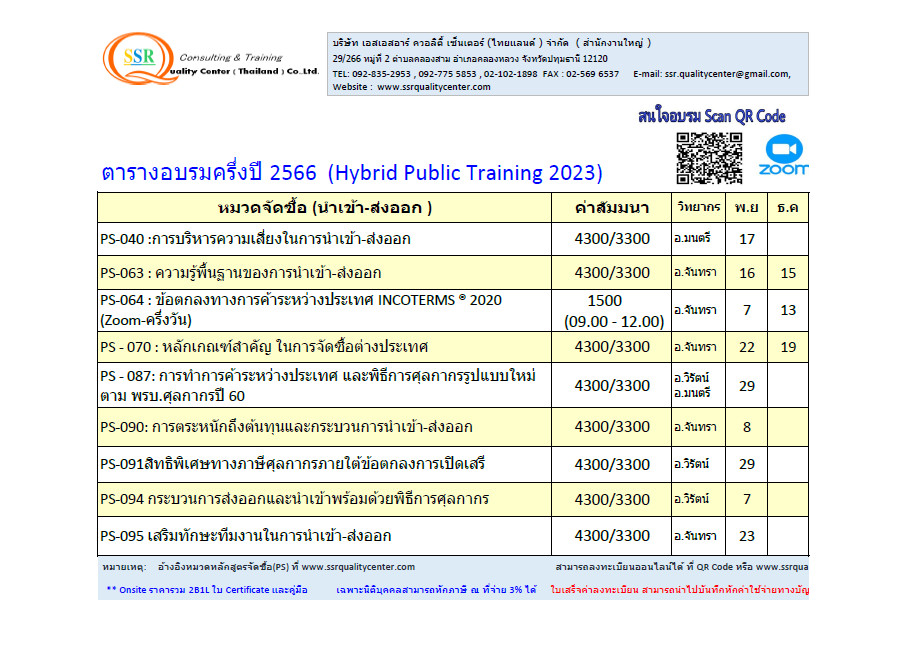Image resolution: width=905 pixels, height=645 pixels.
Task: Click the Zoom camera icon
Action: 784,148
